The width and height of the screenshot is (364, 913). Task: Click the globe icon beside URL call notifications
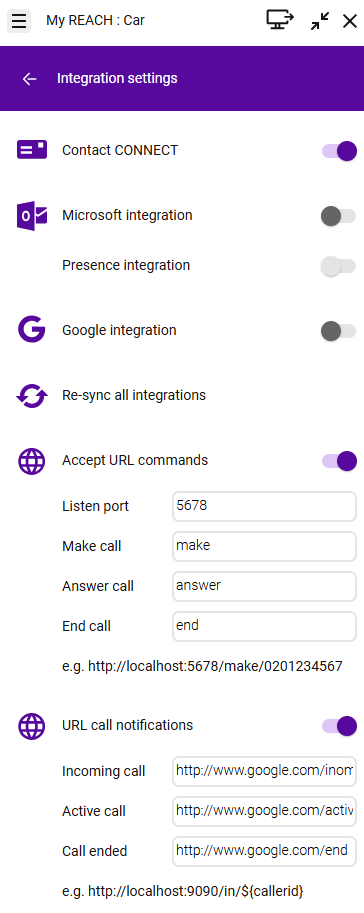pyautogui.click(x=31, y=726)
